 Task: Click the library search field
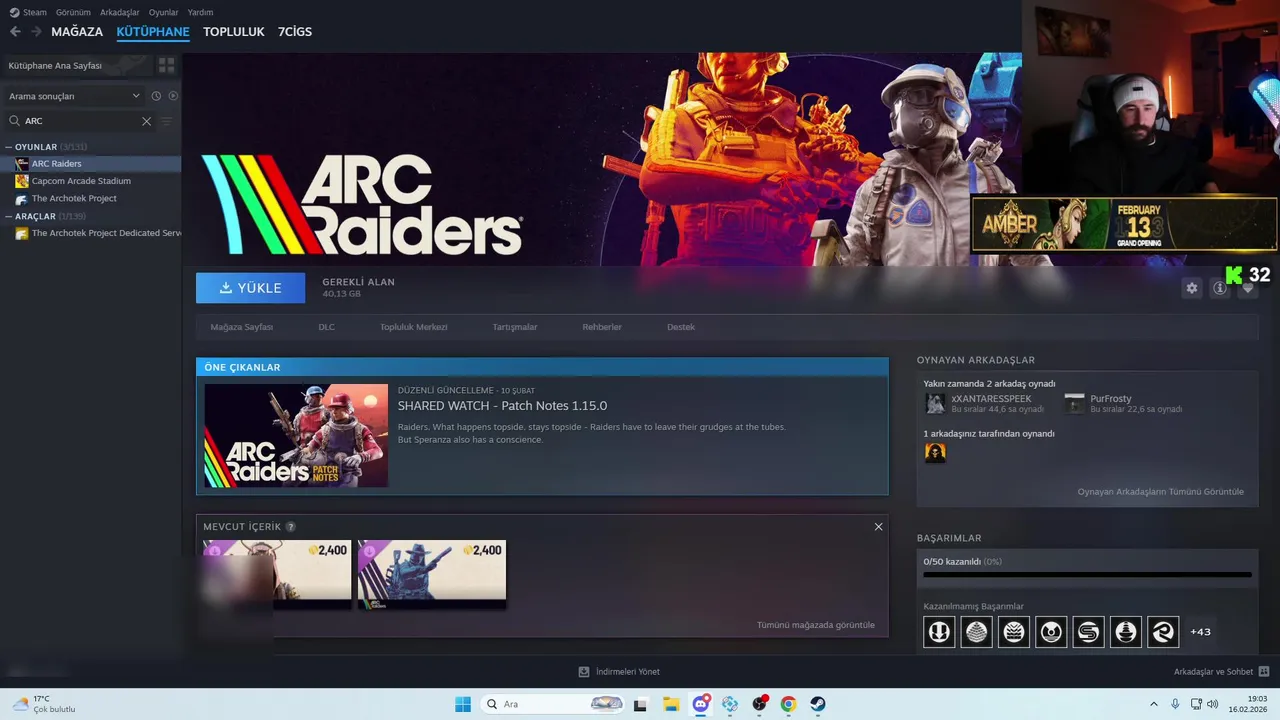[81, 121]
